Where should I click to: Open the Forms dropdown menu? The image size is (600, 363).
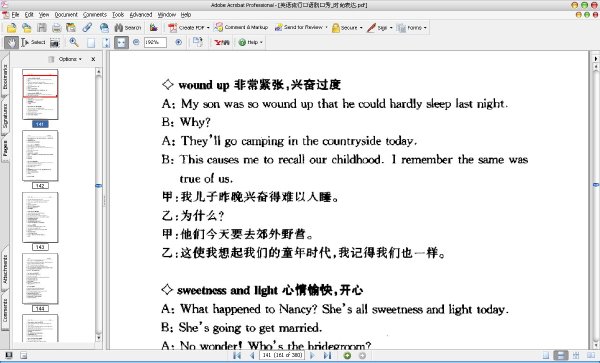(x=412, y=28)
